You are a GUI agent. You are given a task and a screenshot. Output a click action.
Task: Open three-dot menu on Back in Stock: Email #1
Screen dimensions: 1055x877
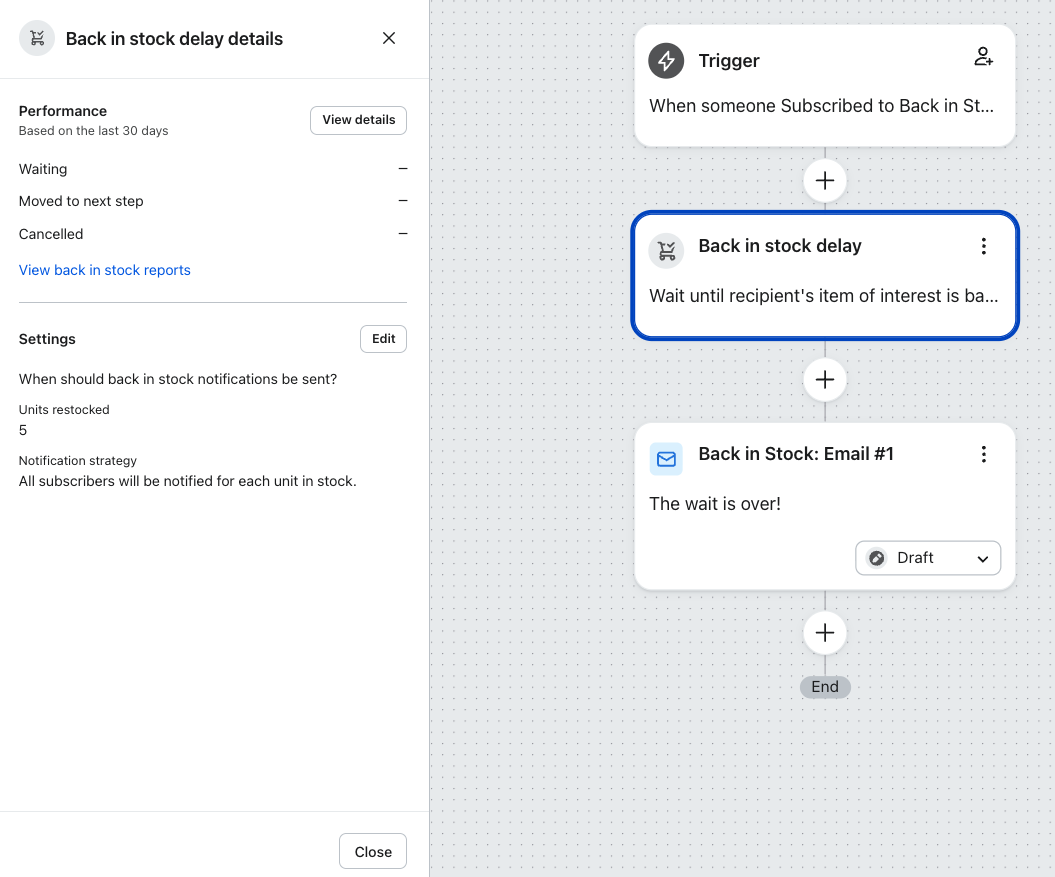983,454
